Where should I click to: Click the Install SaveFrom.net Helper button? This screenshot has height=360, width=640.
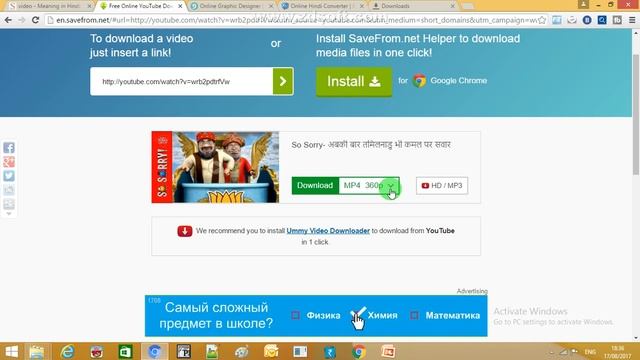354,82
